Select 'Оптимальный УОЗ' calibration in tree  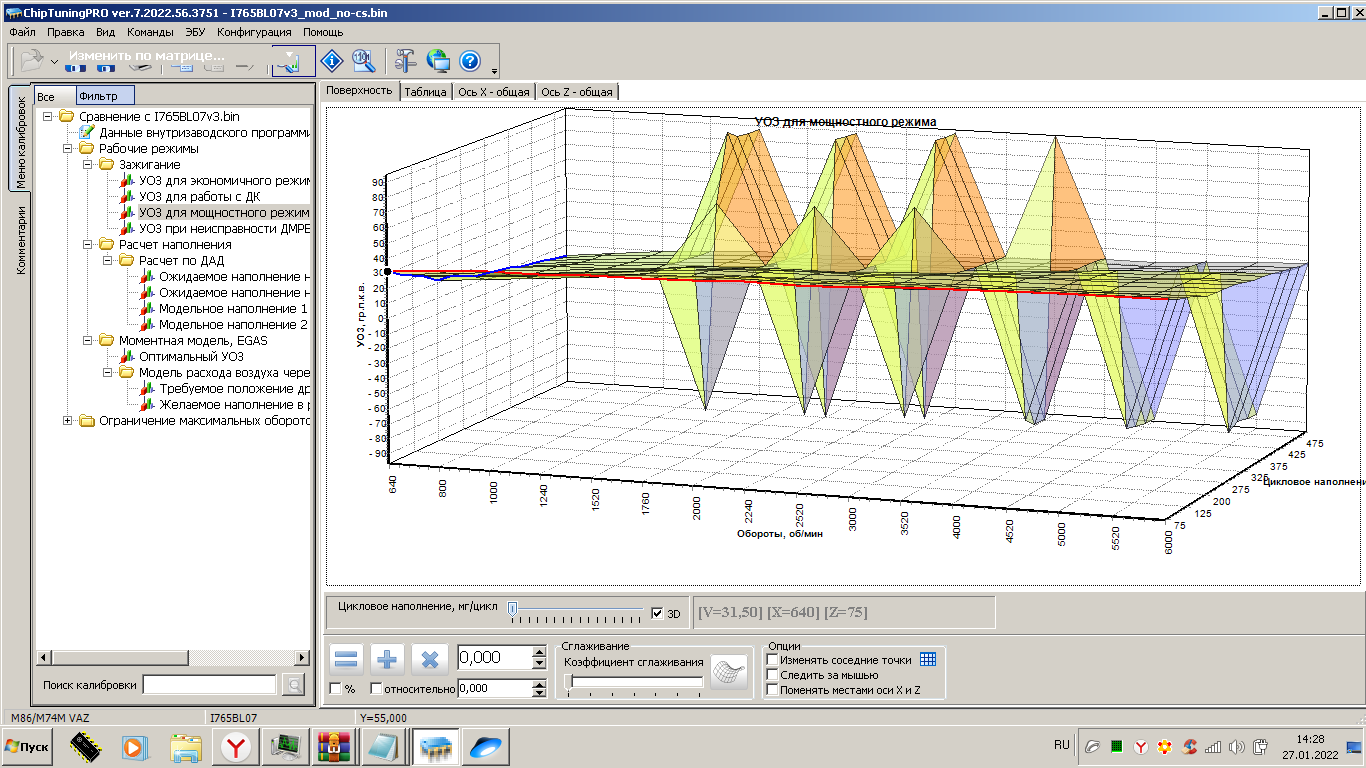[190, 357]
